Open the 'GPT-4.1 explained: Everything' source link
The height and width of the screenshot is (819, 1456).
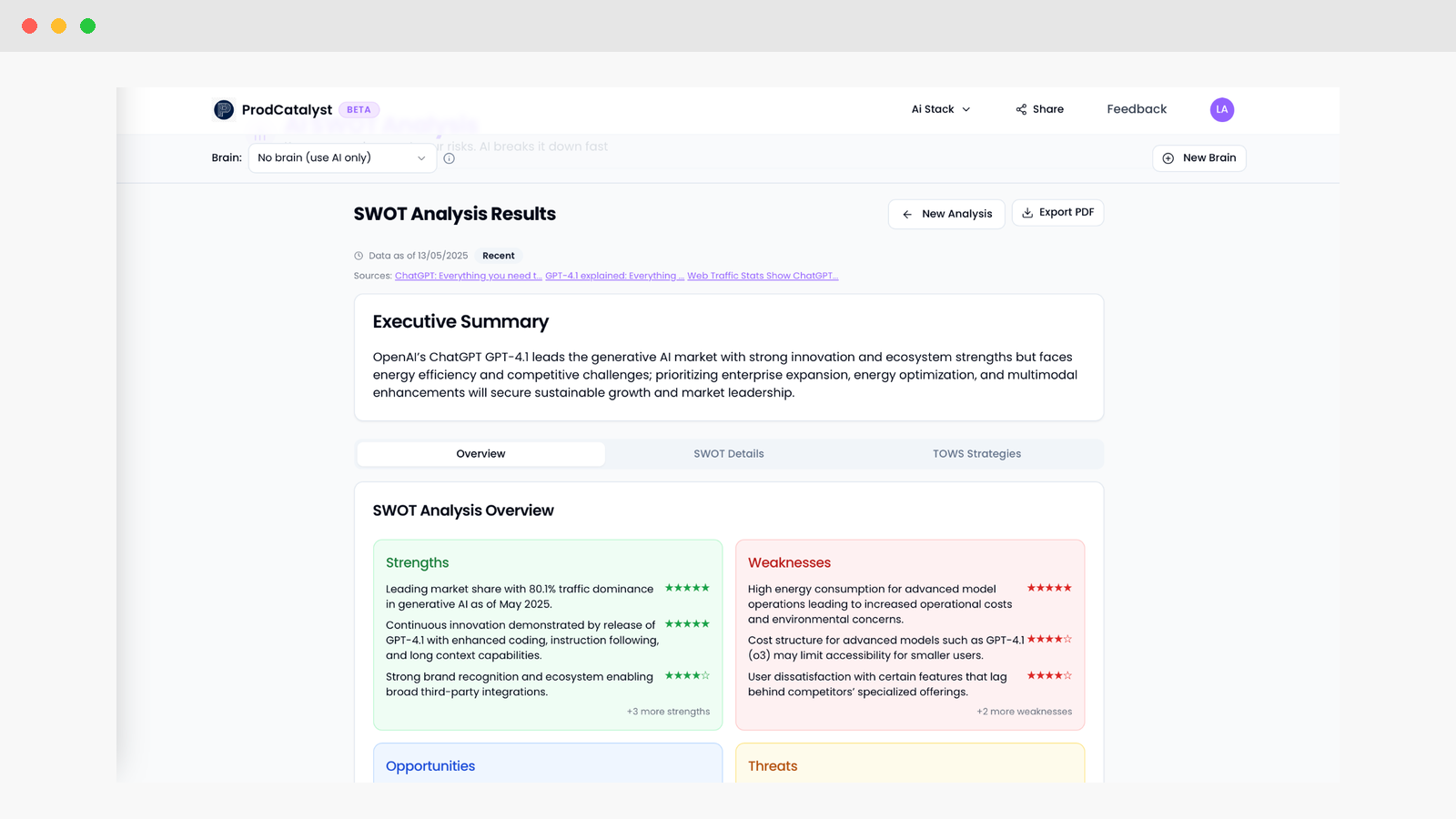614,276
